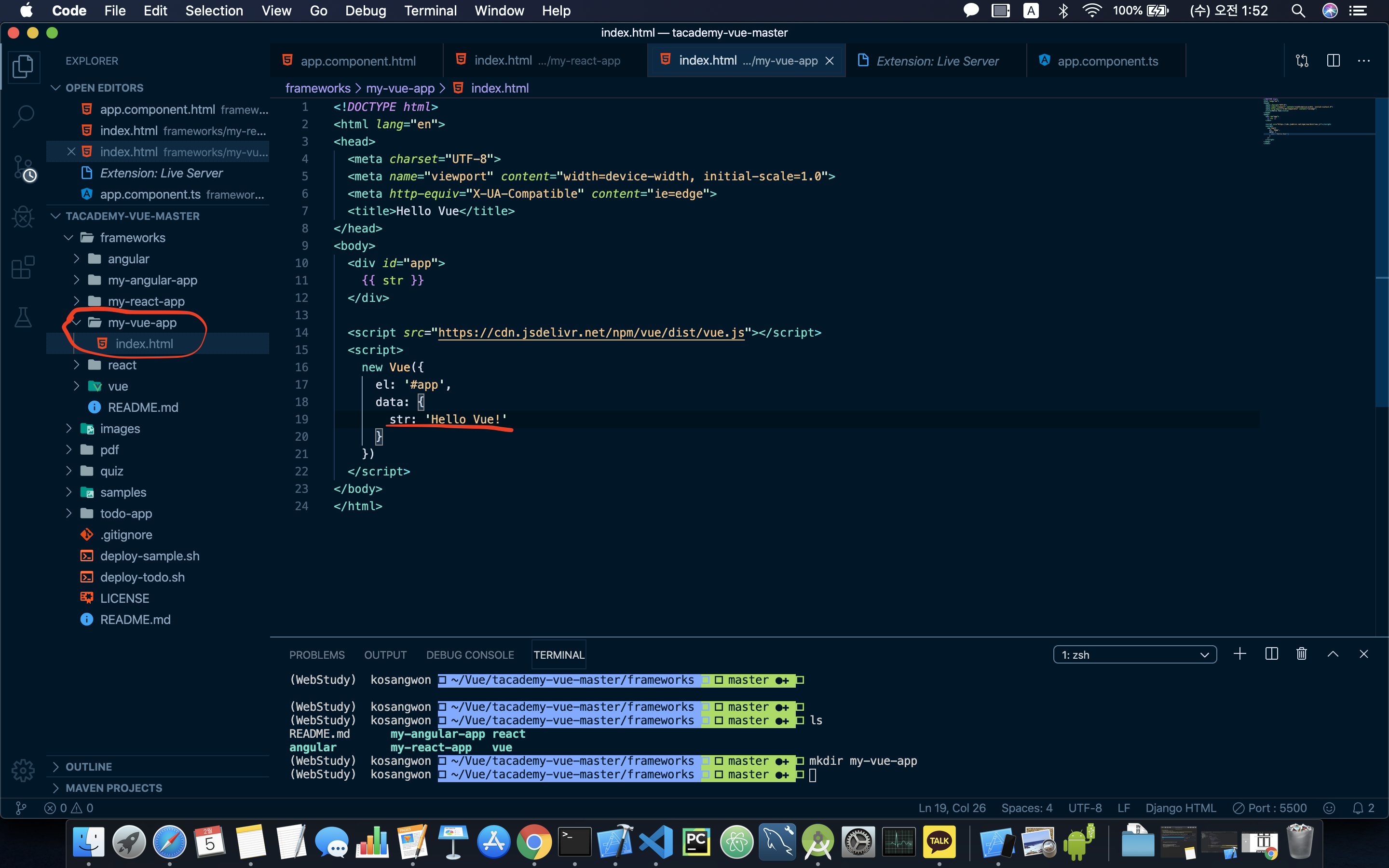Screen dimensions: 1389x868
Task: Expand the OUTLINE section
Action: pyautogui.click(x=89, y=766)
